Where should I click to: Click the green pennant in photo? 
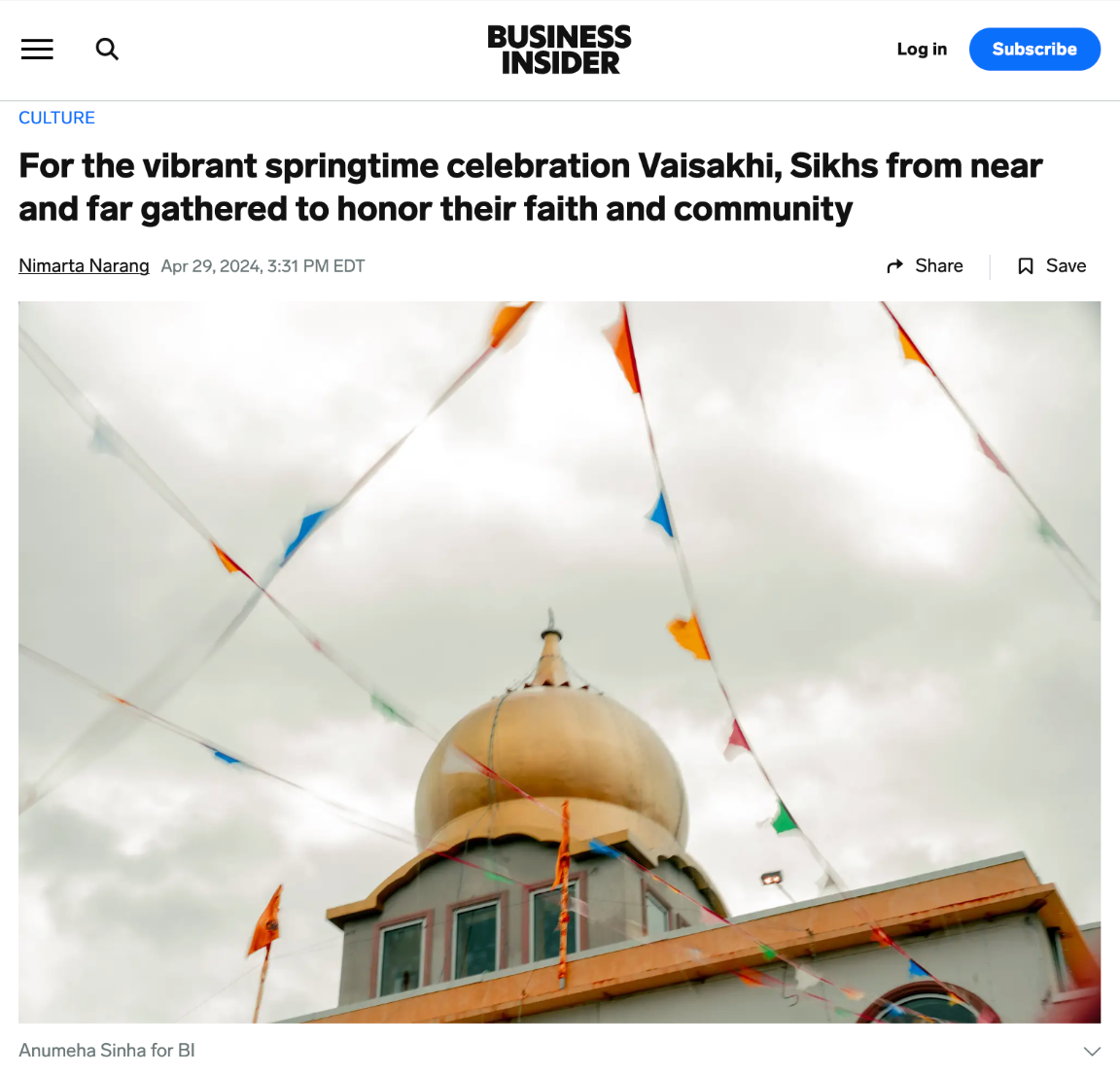coord(784,819)
